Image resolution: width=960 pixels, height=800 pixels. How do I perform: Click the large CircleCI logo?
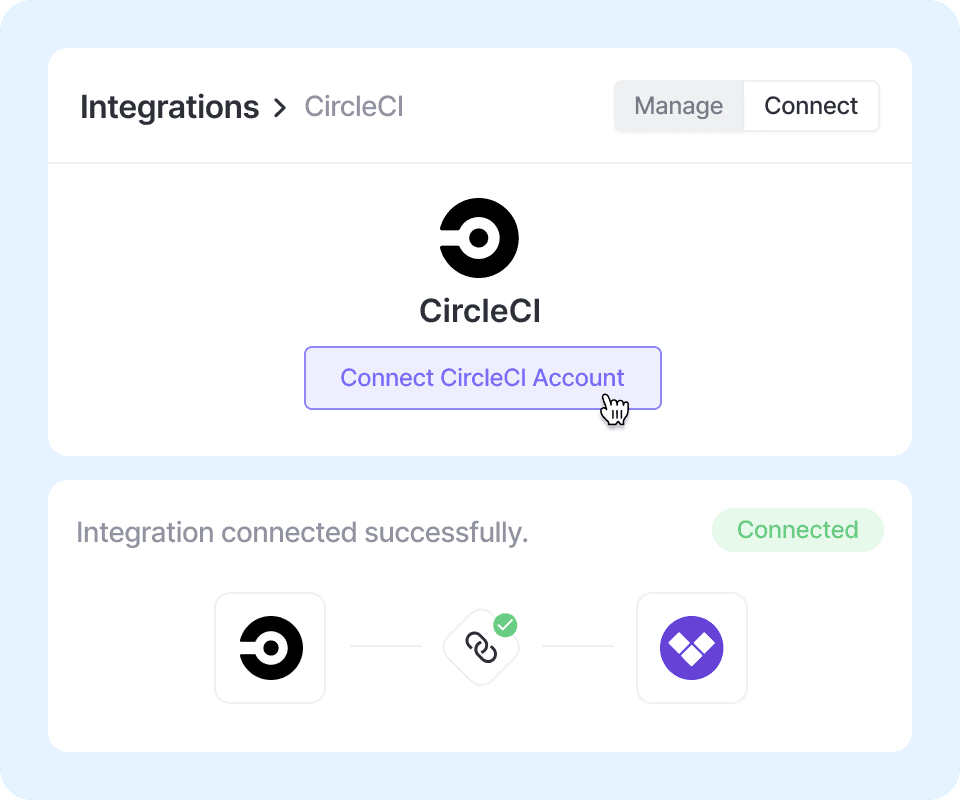pos(479,238)
